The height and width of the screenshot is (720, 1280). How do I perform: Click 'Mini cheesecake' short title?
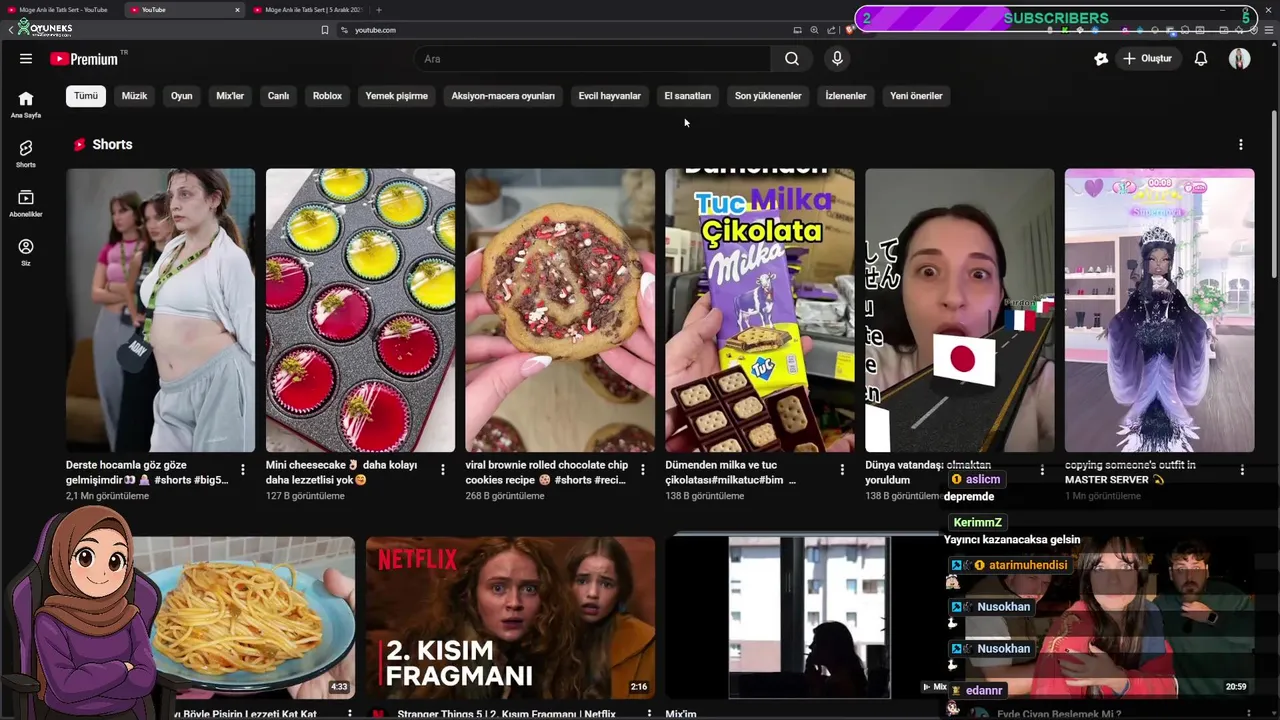341,472
